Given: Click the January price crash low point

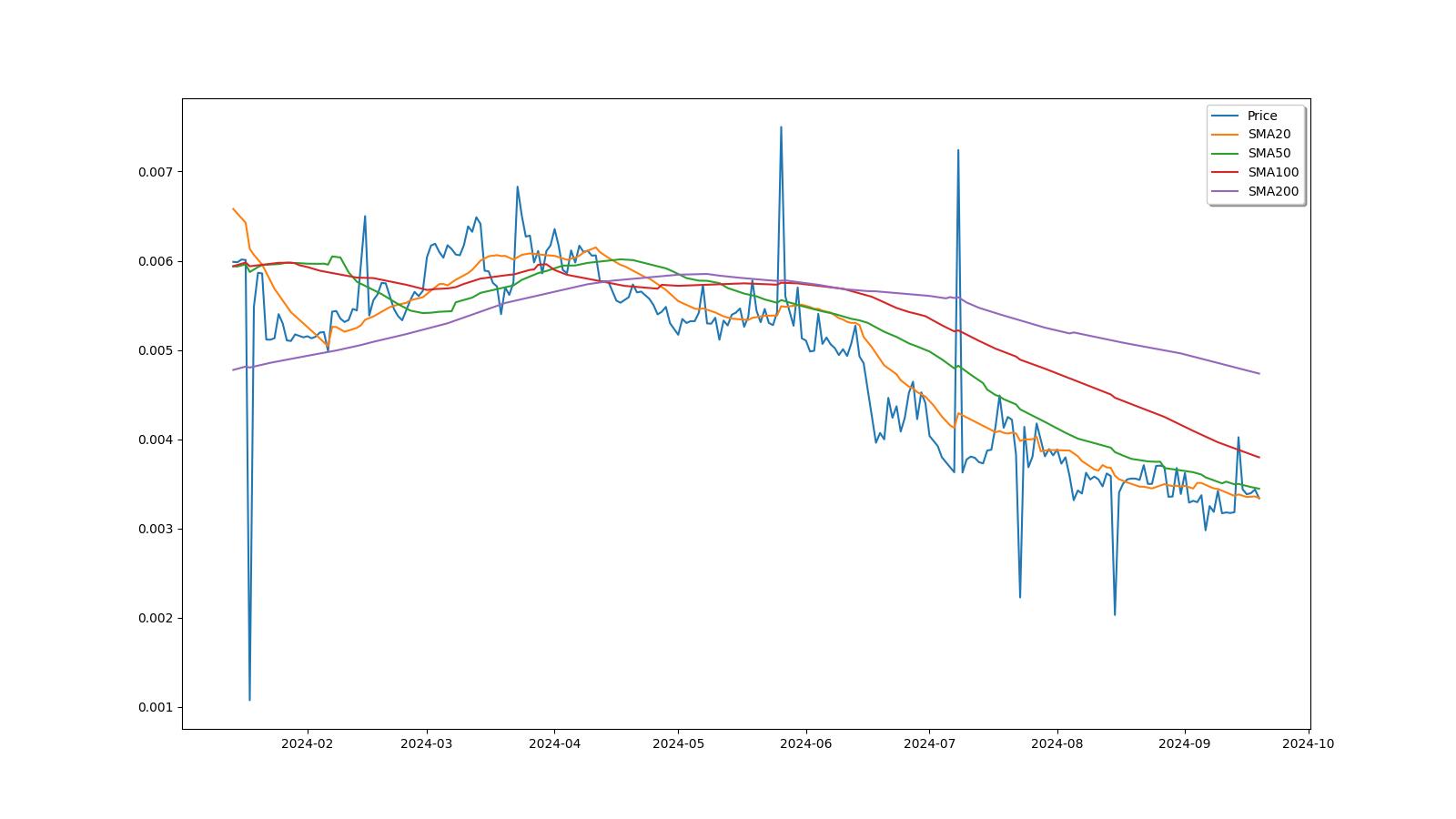Looking at the screenshot, I should pyautogui.click(x=249, y=700).
